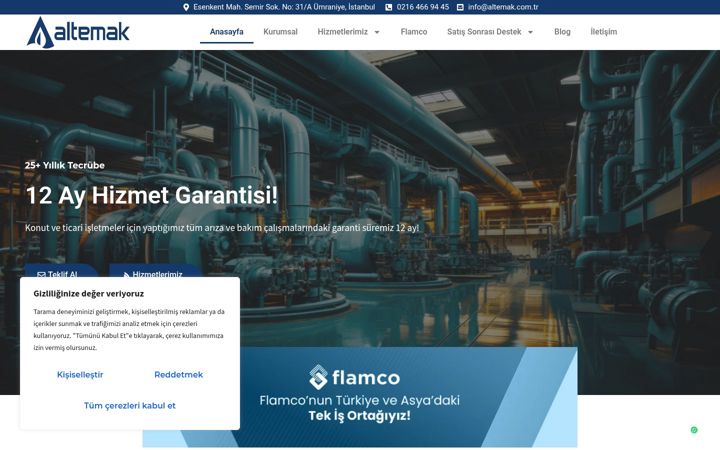This screenshot has height=450, width=720.
Task: Click the location pin icon in top bar
Action: click(x=186, y=7)
